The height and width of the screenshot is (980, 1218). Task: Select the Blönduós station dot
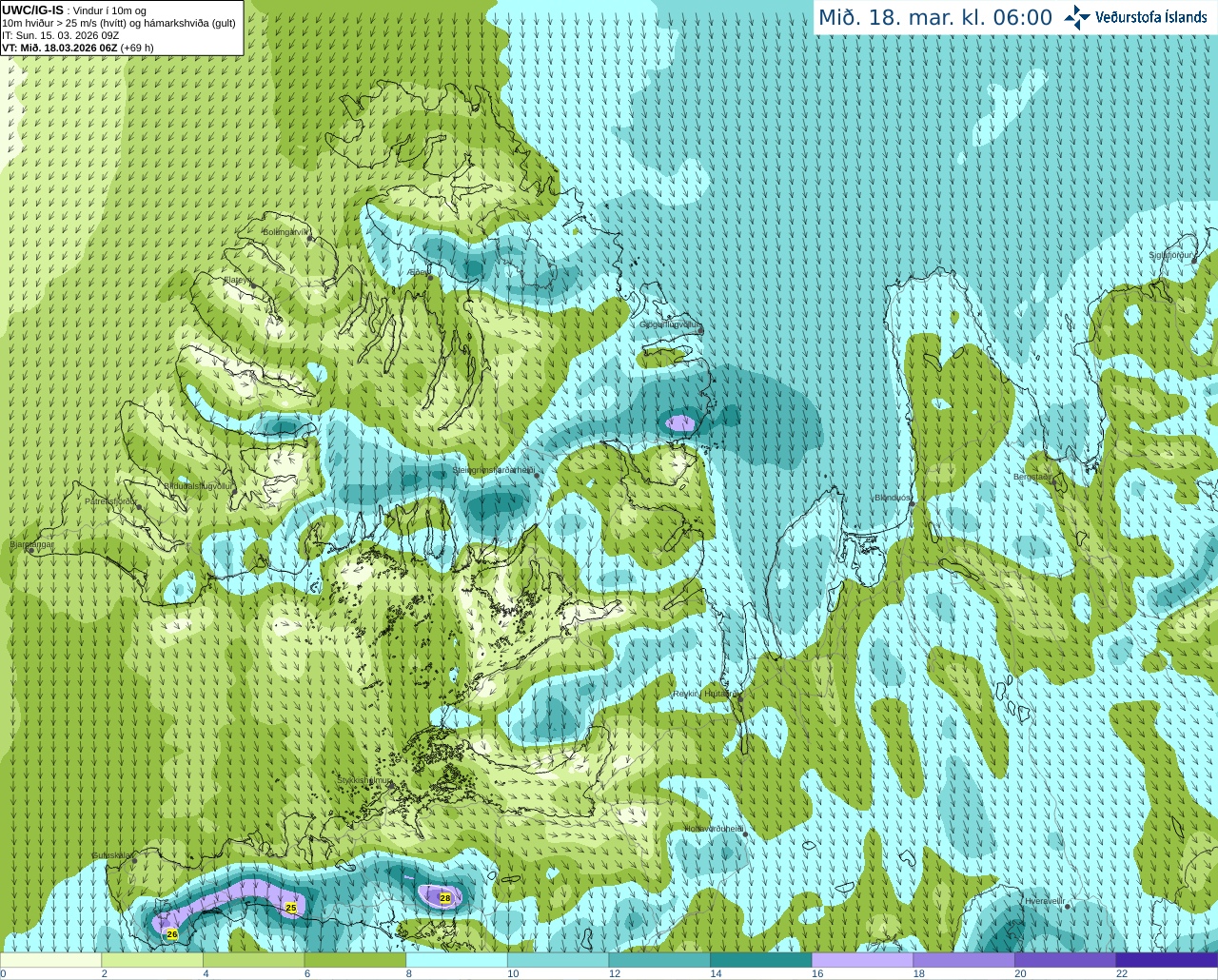(912, 503)
